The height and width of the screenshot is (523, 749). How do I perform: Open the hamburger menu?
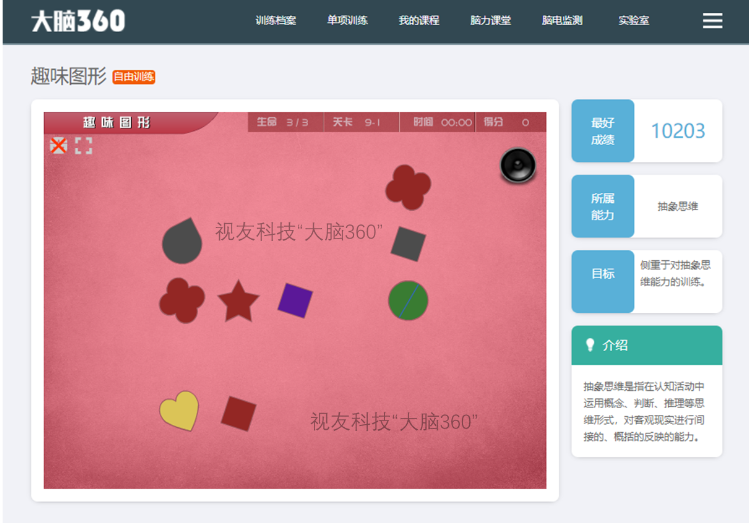pyautogui.click(x=712, y=21)
